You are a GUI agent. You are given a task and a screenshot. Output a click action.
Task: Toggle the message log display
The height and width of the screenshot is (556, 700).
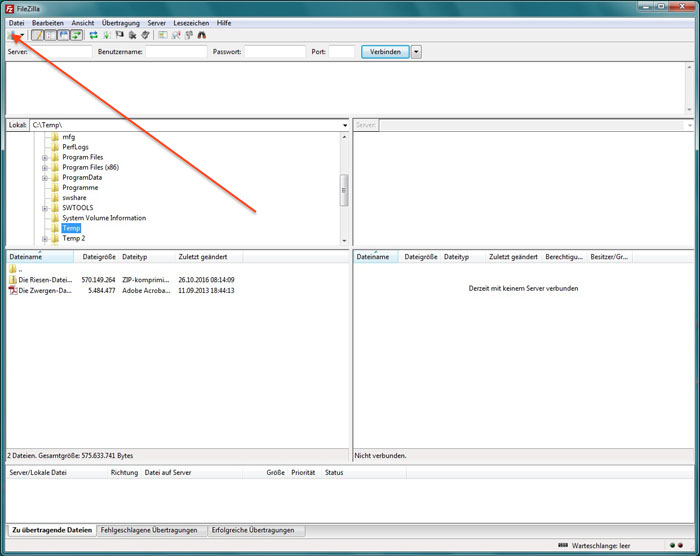pos(38,35)
